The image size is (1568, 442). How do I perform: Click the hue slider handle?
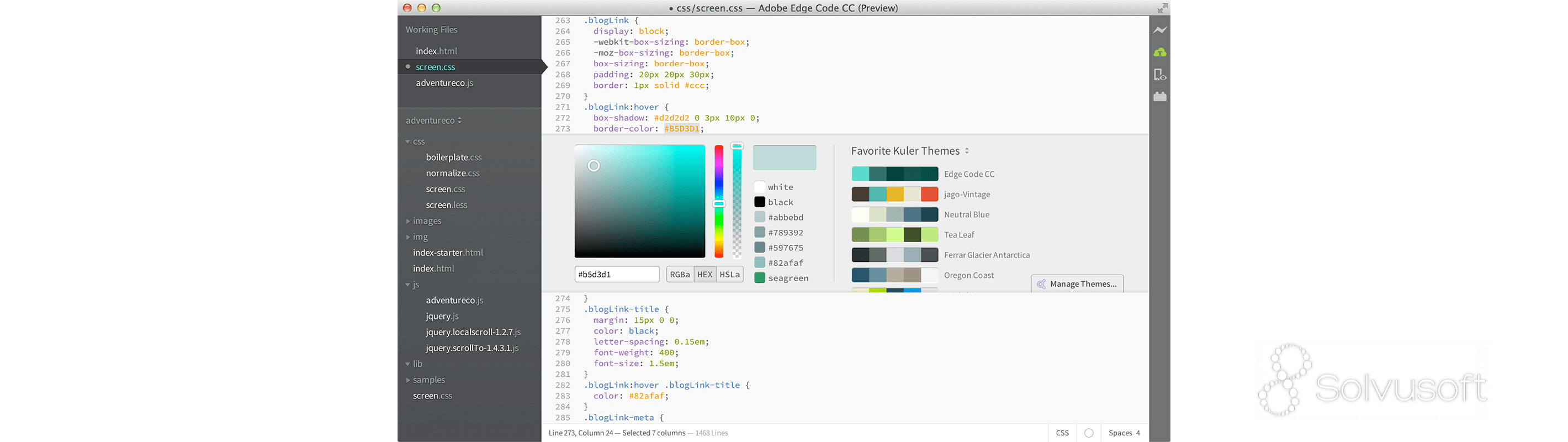(x=719, y=204)
